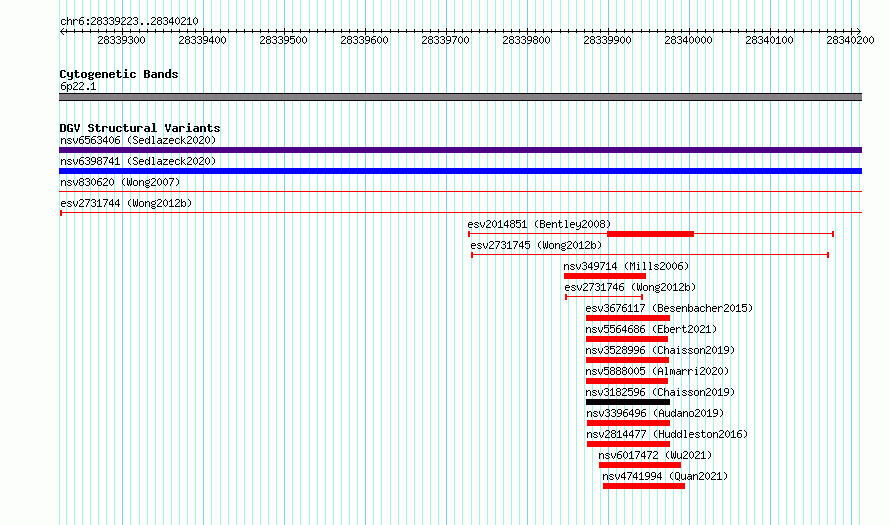Select the blue nsv6398741 variant bar

(x=460, y=171)
